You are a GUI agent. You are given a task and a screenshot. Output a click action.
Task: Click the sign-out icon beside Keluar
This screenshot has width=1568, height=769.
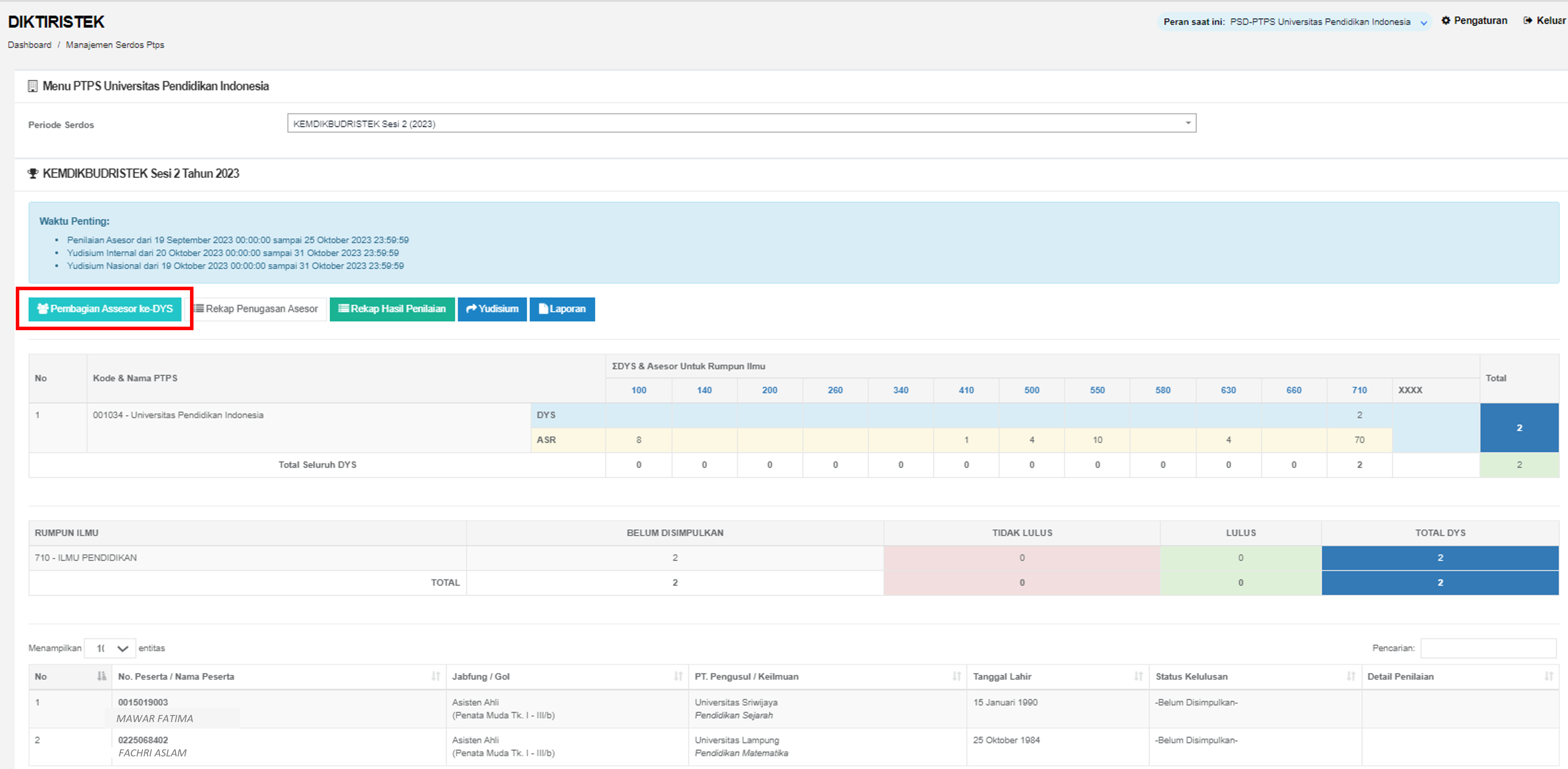[1528, 21]
